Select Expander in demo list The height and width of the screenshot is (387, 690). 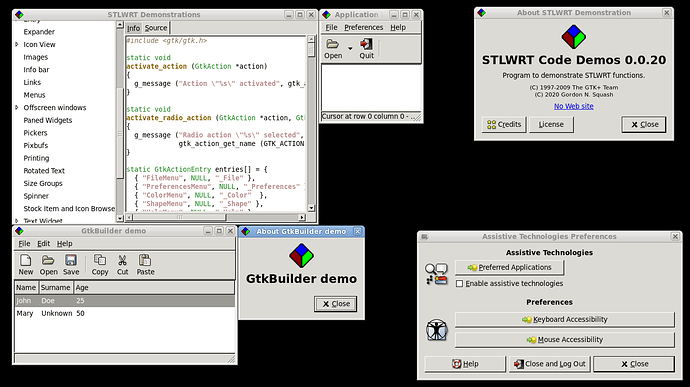(x=39, y=32)
